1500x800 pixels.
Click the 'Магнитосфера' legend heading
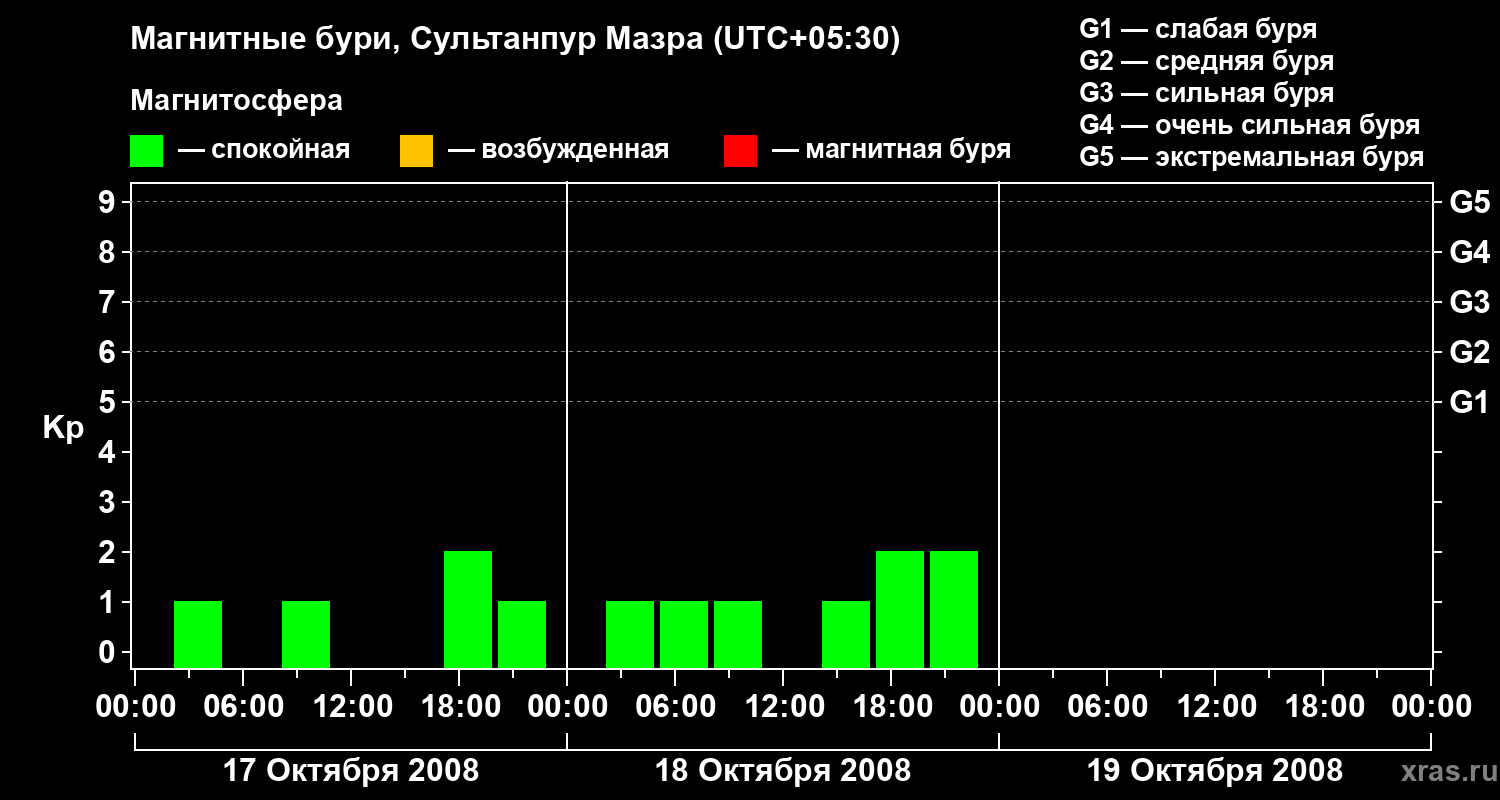click(236, 100)
